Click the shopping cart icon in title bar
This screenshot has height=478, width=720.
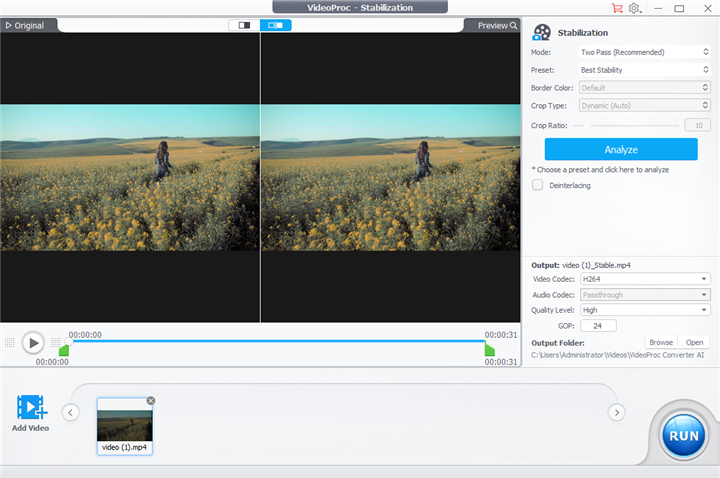[617, 8]
